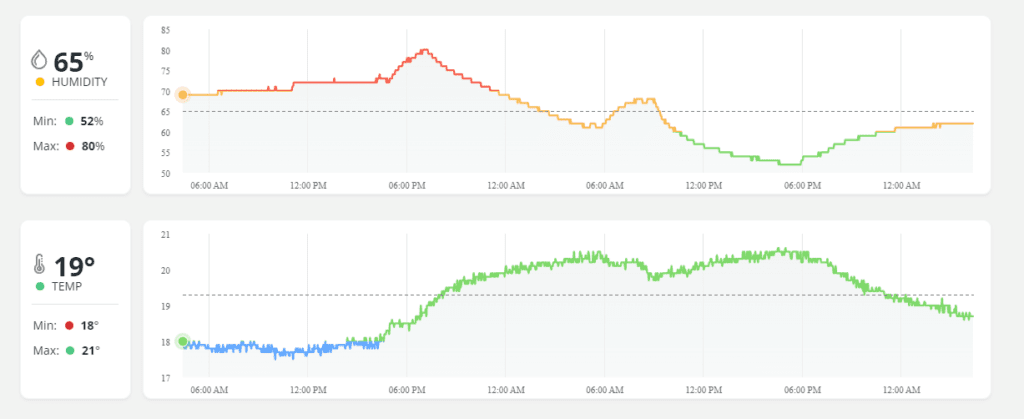Click the 18° minimum temperature value
This screenshot has width=1024, height=419.
click(x=89, y=326)
